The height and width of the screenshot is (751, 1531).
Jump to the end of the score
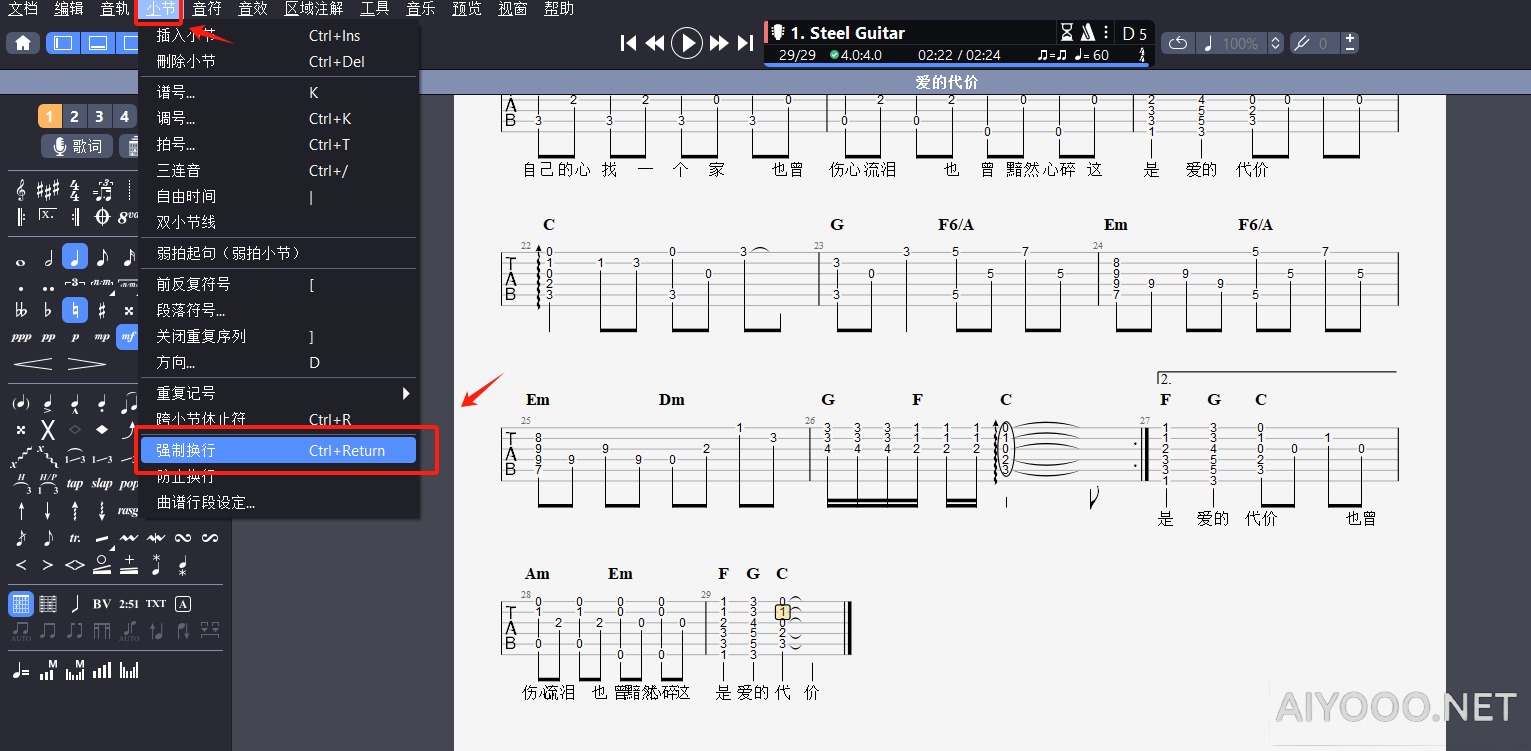[x=745, y=43]
